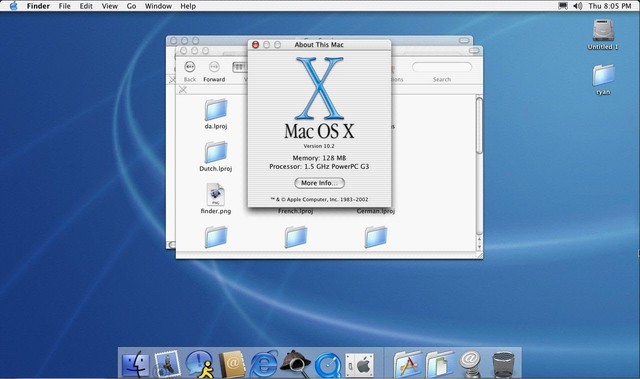Open System Preferences from the Dock
The height and width of the screenshot is (379, 640).
[359, 364]
